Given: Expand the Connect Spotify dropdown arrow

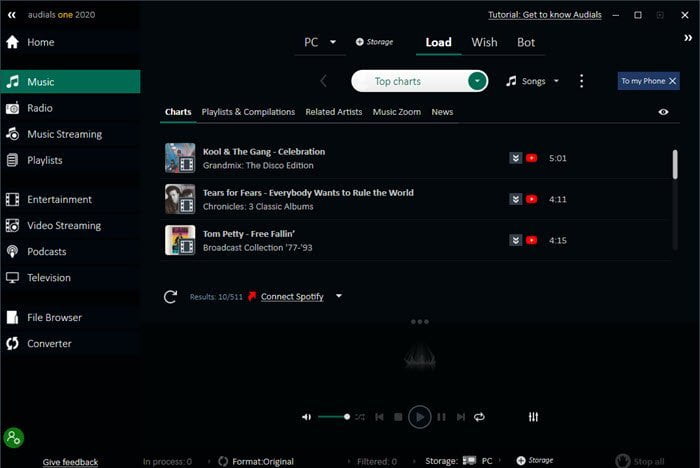Looking at the screenshot, I should coord(339,296).
